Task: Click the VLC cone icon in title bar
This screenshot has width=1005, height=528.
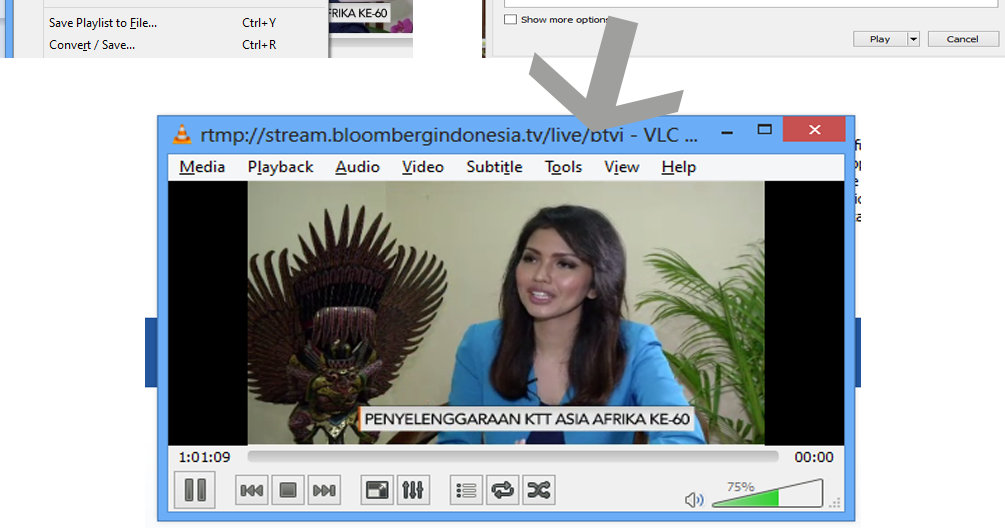Action: tap(182, 134)
